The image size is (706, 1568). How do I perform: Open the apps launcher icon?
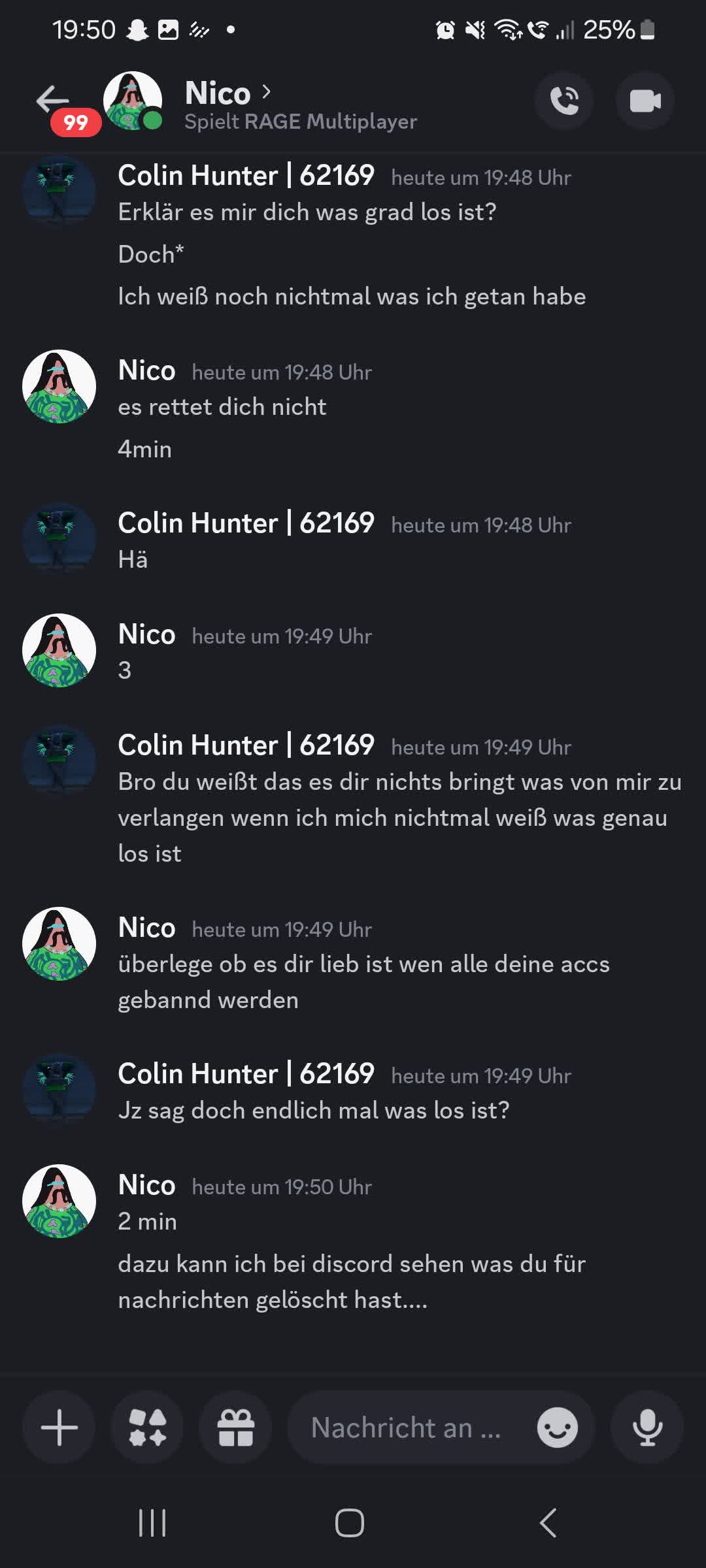point(148,1428)
